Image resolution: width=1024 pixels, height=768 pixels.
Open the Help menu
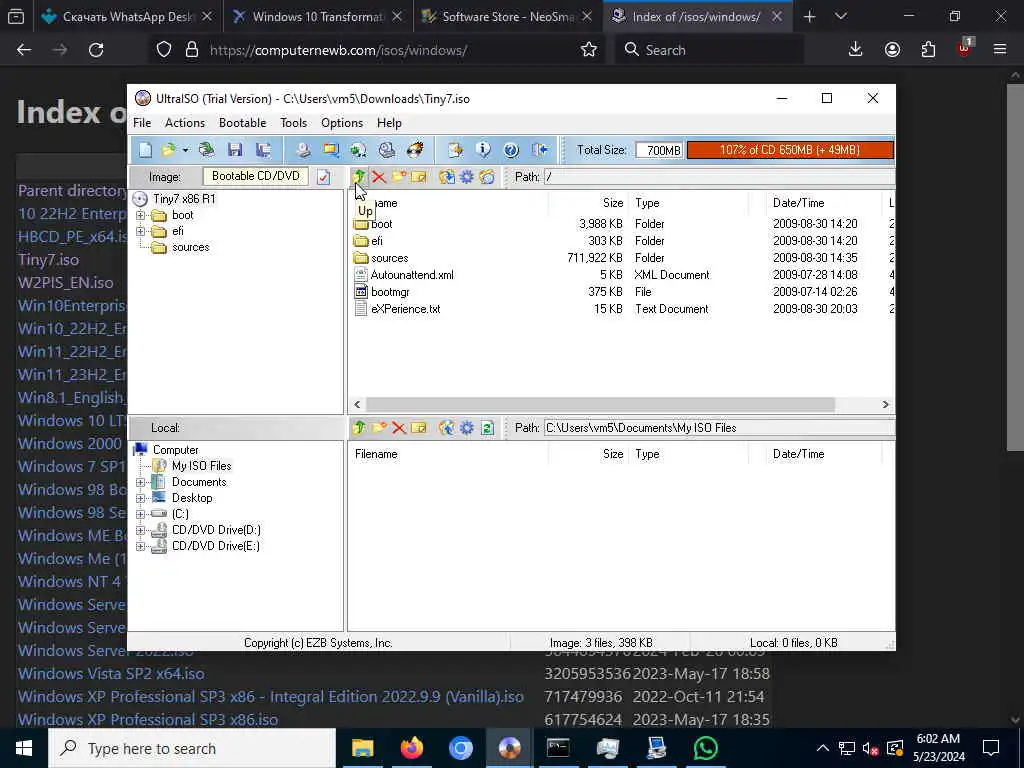(389, 123)
